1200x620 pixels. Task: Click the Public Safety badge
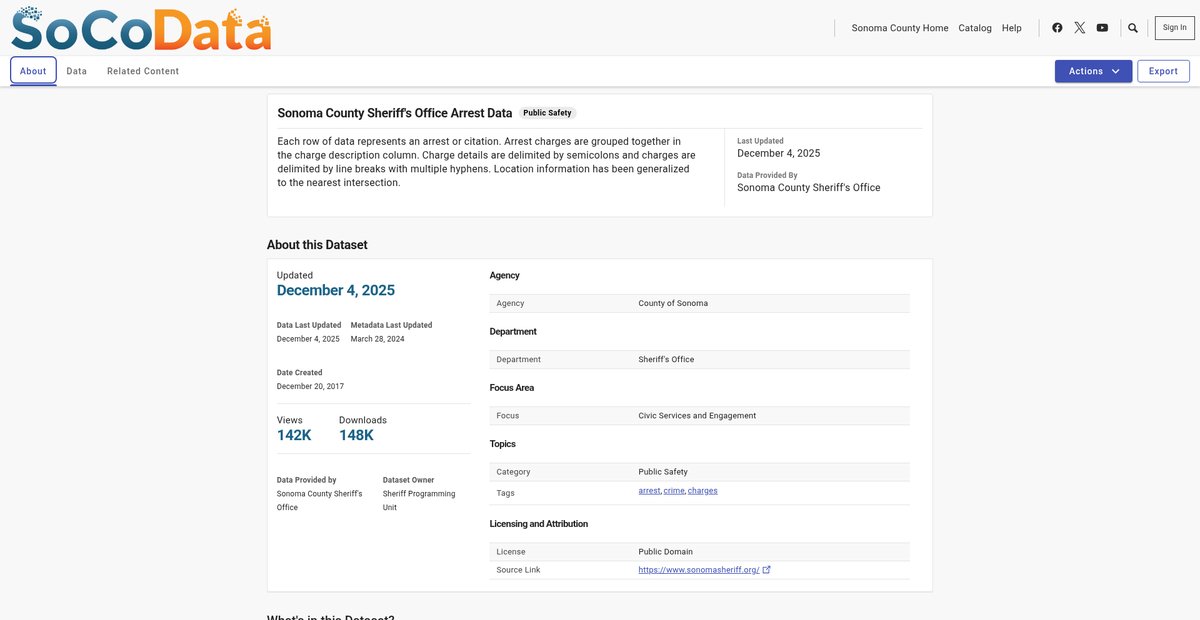(548, 113)
